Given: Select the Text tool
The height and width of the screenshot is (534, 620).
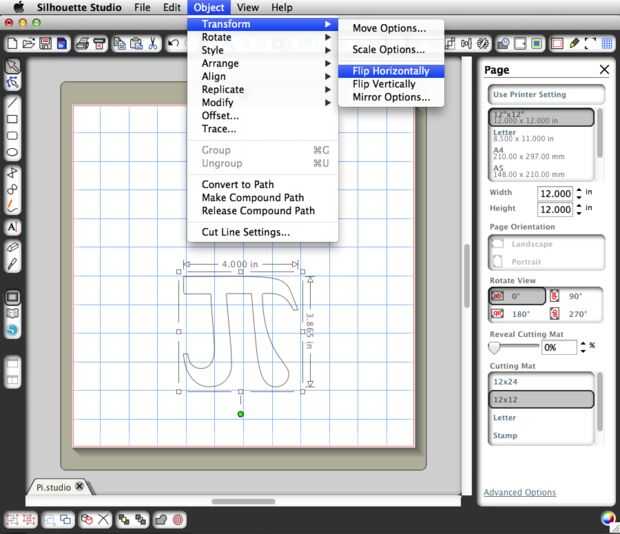Looking at the screenshot, I should click(x=12, y=227).
